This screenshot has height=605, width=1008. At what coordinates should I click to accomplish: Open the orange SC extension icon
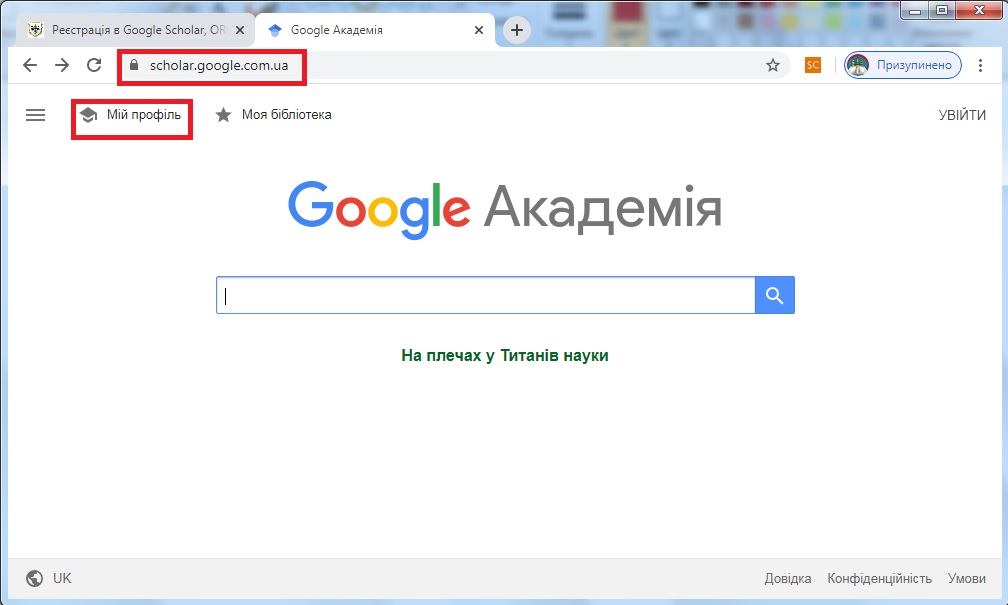[x=813, y=65]
